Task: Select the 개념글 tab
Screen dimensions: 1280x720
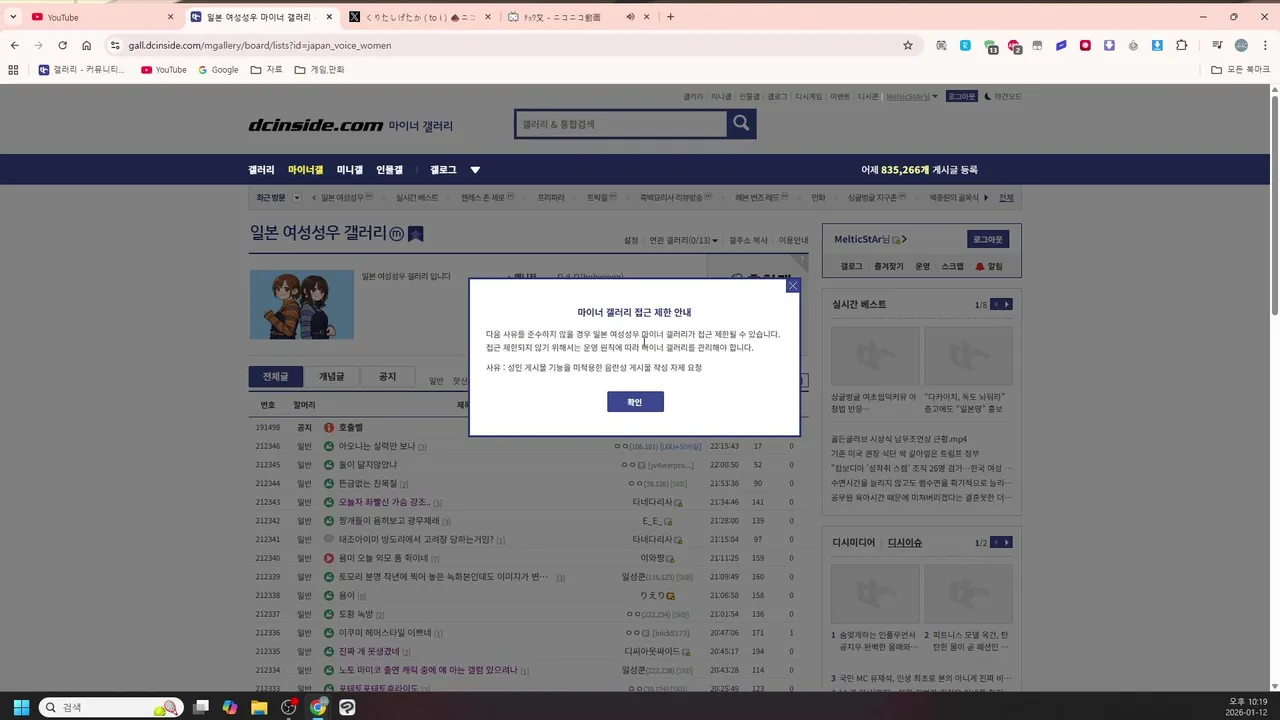Action: pos(331,377)
